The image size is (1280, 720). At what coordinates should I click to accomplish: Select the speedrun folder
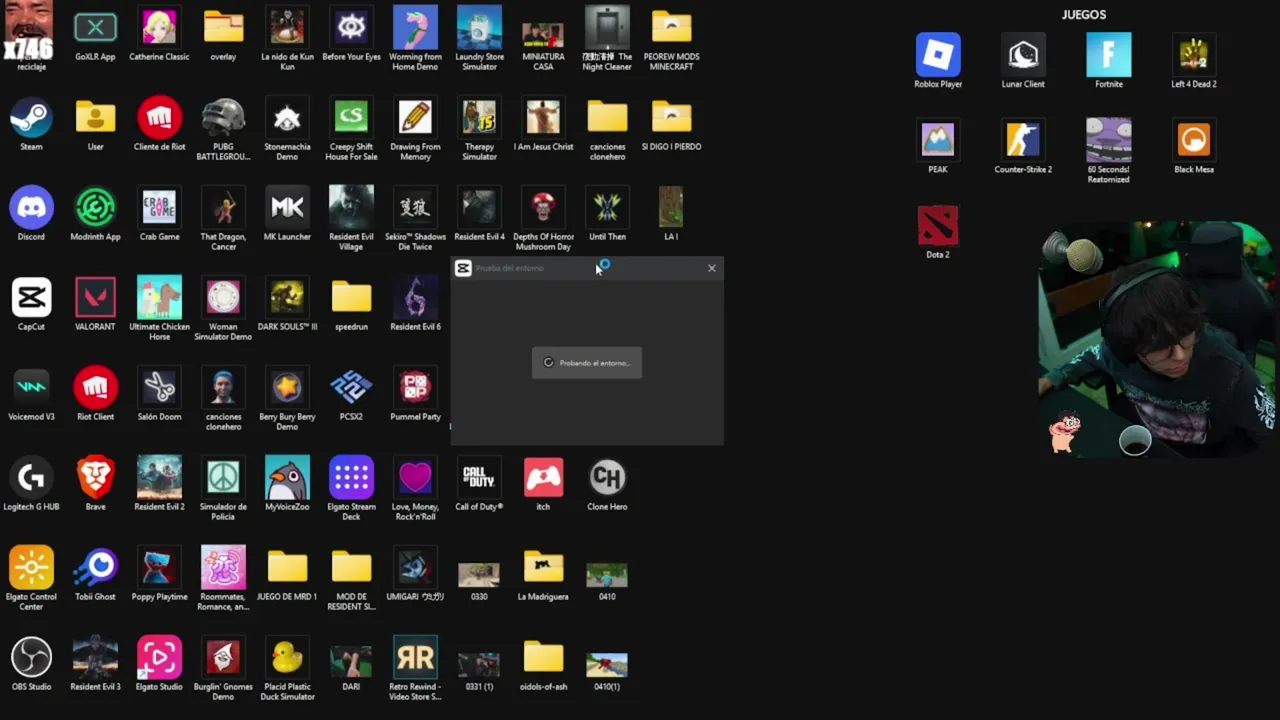pyautogui.click(x=351, y=298)
